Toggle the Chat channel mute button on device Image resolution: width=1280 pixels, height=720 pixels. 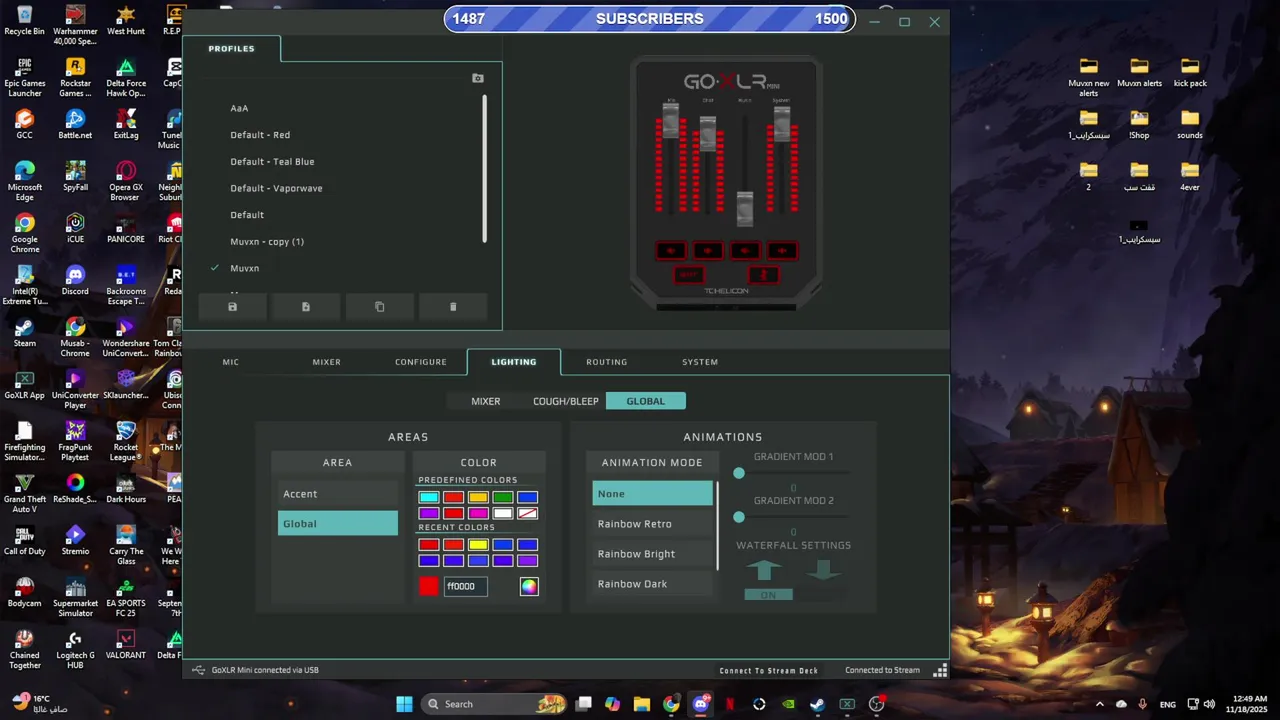pos(708,250)
